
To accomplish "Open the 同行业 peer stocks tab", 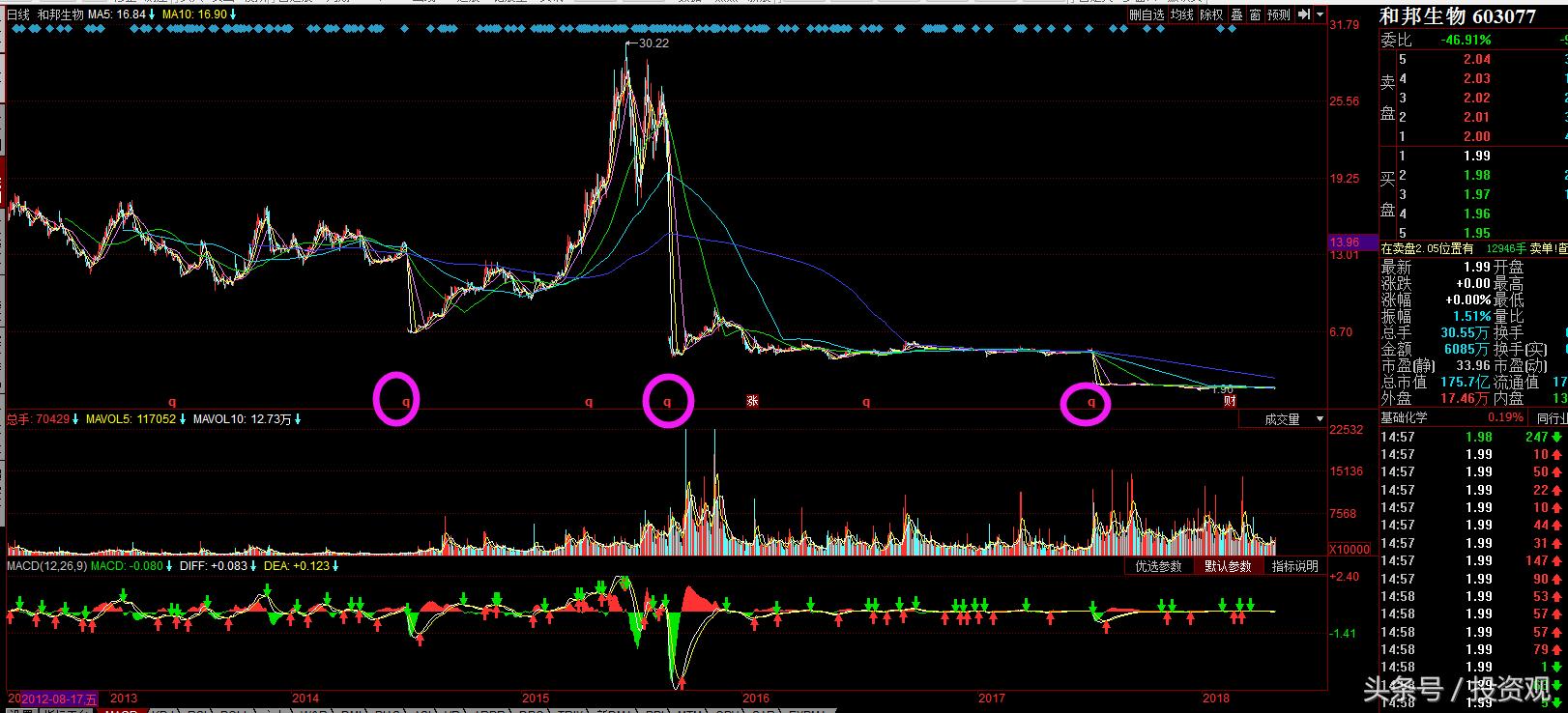I will [x=1552, y=418].
